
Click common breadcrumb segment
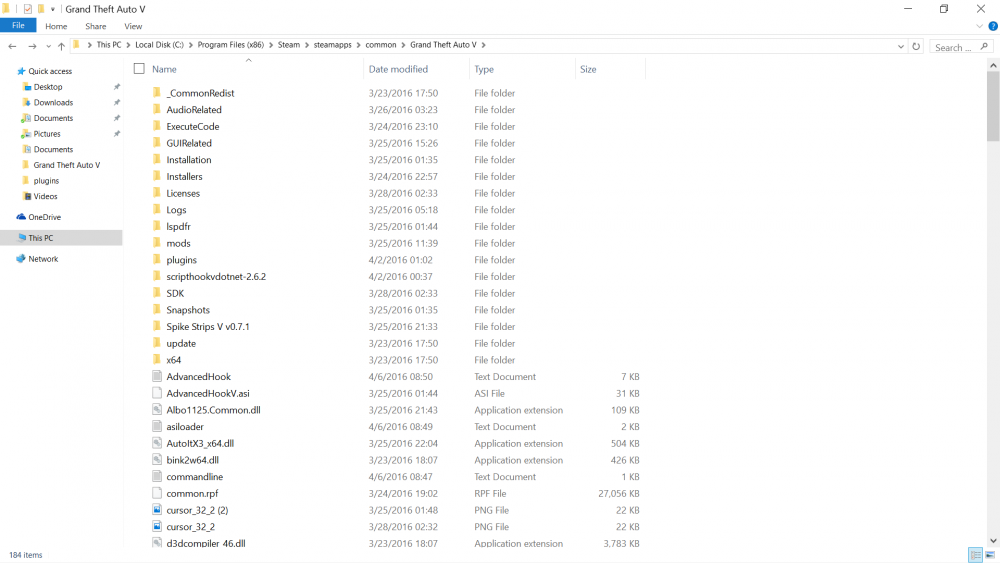click(381, 45)
